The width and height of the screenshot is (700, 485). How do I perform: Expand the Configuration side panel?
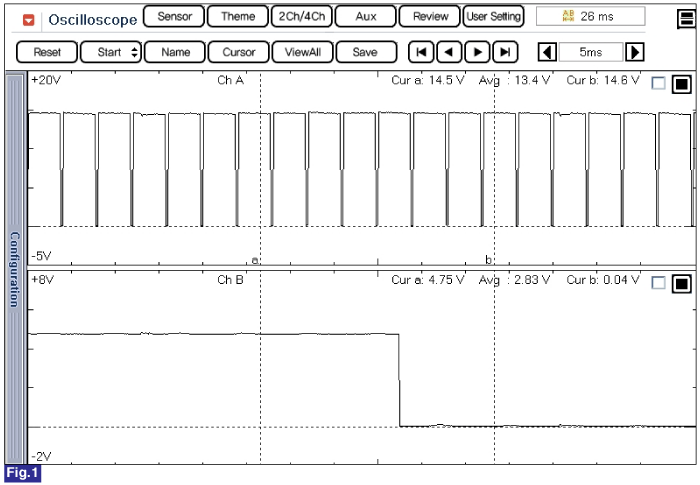click(15, 269)
